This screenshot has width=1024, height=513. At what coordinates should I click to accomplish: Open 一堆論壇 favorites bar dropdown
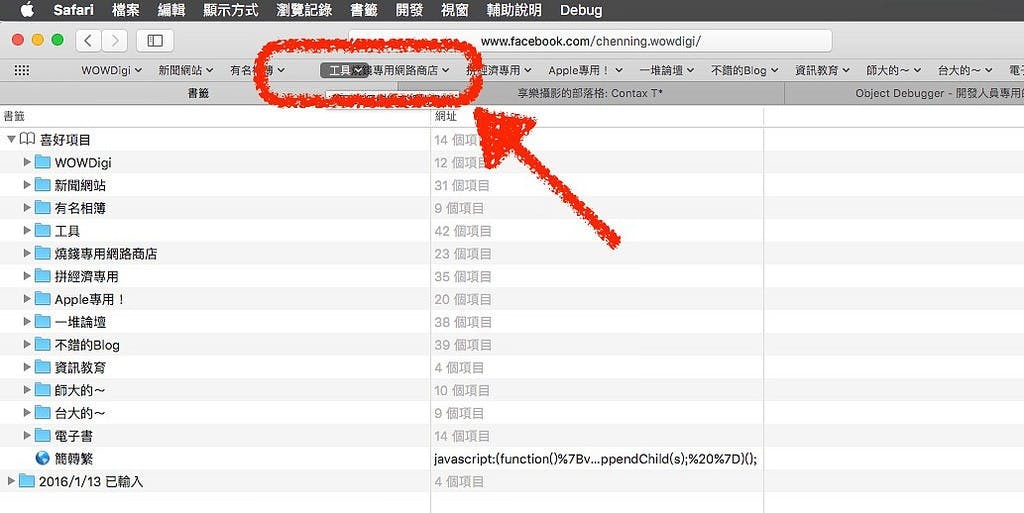tap(666, 70)
